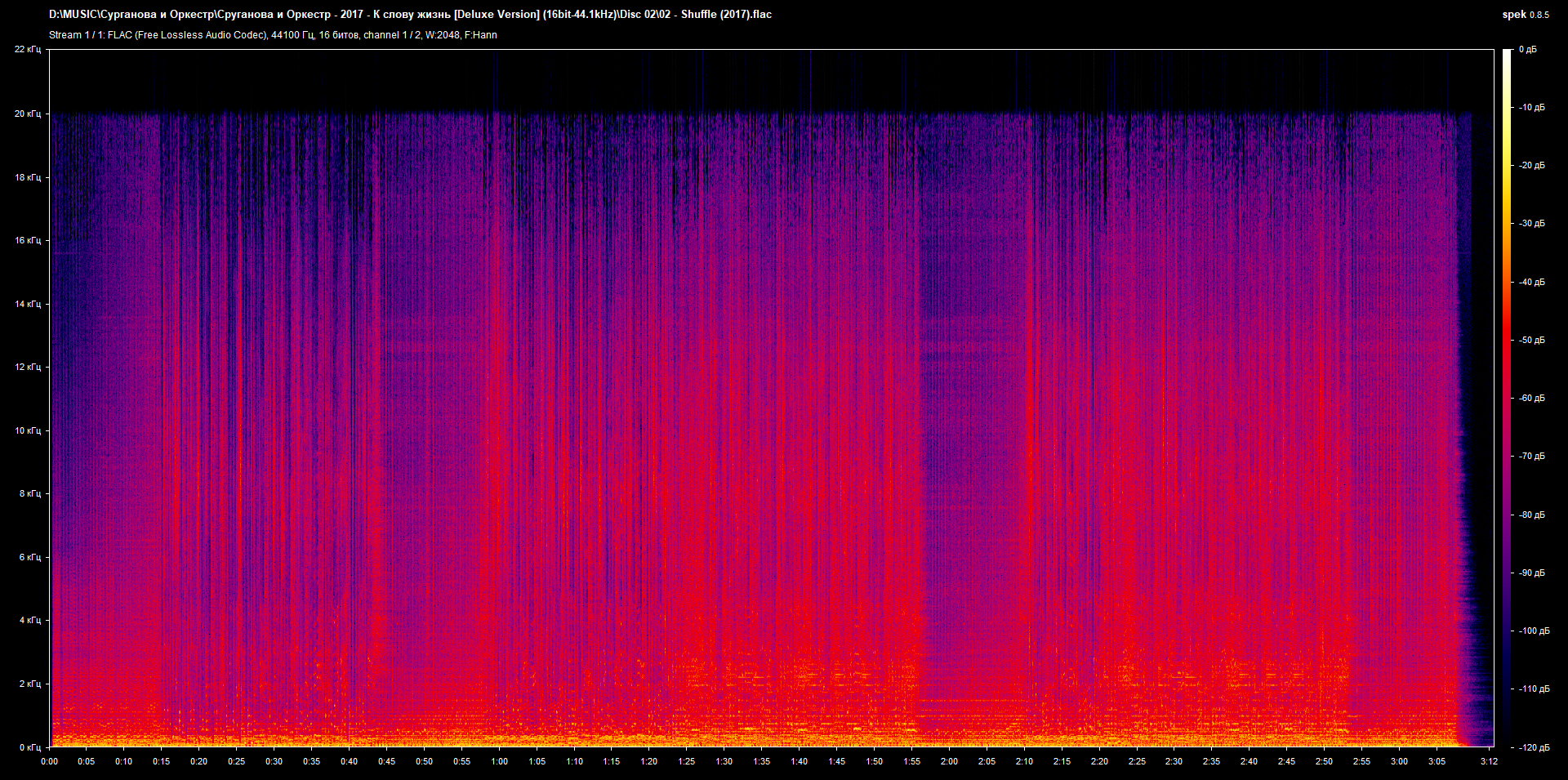Click the -90 дБ scale label
Image resolution: width=1568 pixels, height=780 pixels.
[1531, 573]
